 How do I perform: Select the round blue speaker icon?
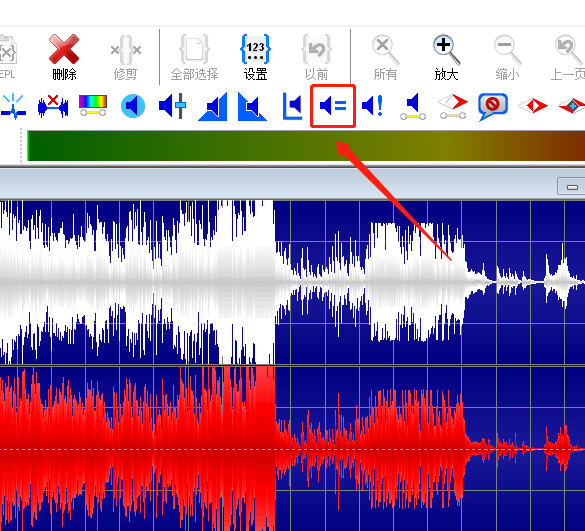pos(133,106)
